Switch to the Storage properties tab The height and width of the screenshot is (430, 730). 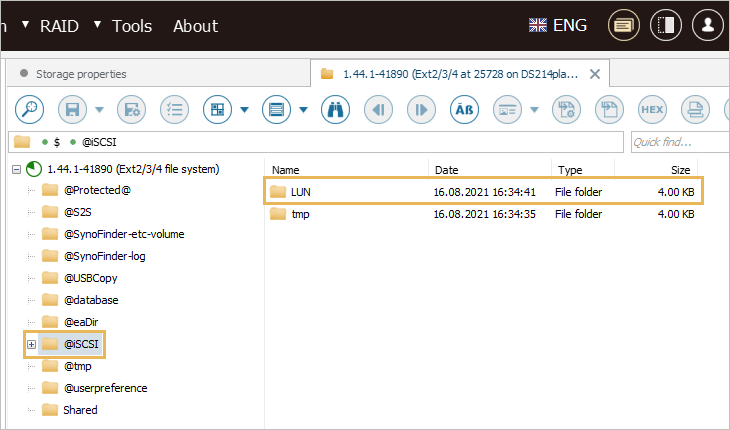[80, 74]
